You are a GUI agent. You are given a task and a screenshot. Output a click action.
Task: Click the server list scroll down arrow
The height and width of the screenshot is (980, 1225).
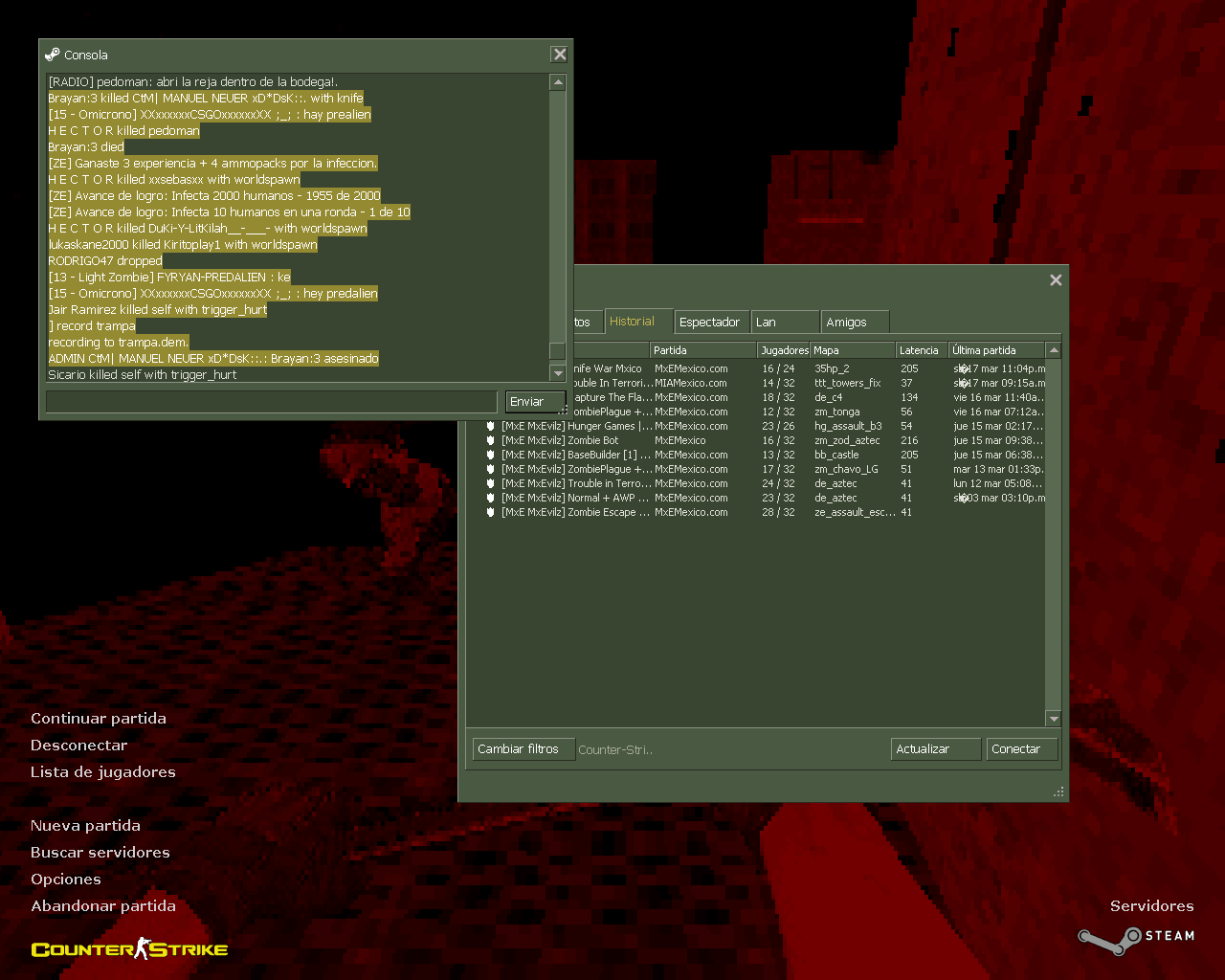[x=1054, y=719]
